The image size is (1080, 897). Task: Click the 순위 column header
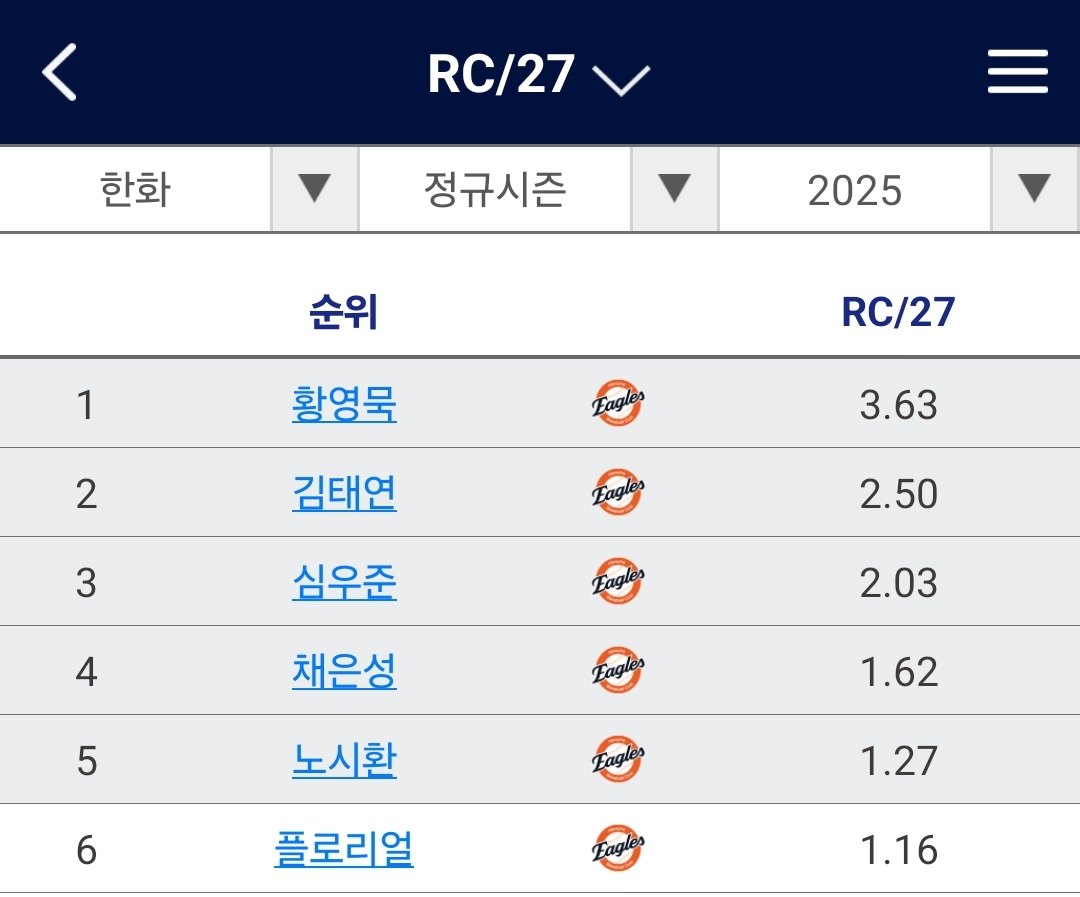point(343,312)
